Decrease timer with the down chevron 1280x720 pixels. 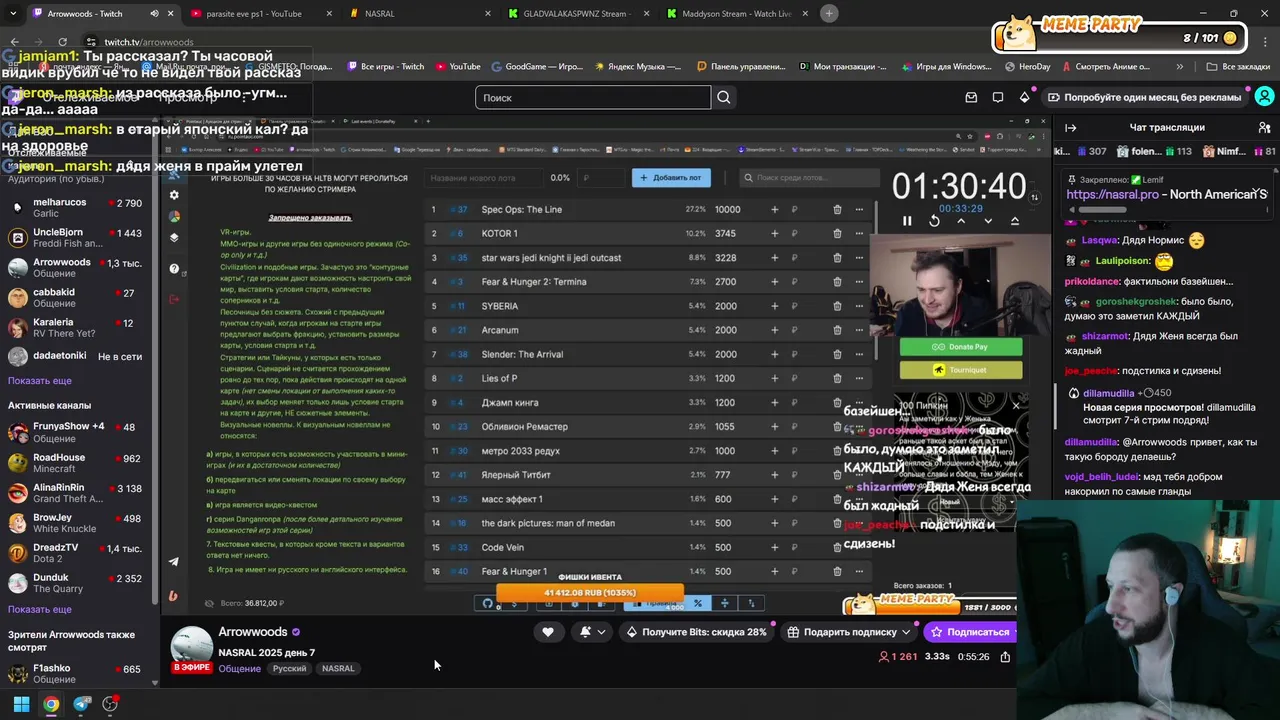(x=988, y=221)
